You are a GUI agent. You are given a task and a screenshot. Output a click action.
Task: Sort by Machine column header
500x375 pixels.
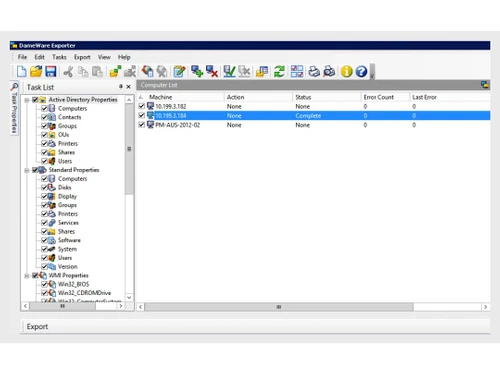pos(181,97)
